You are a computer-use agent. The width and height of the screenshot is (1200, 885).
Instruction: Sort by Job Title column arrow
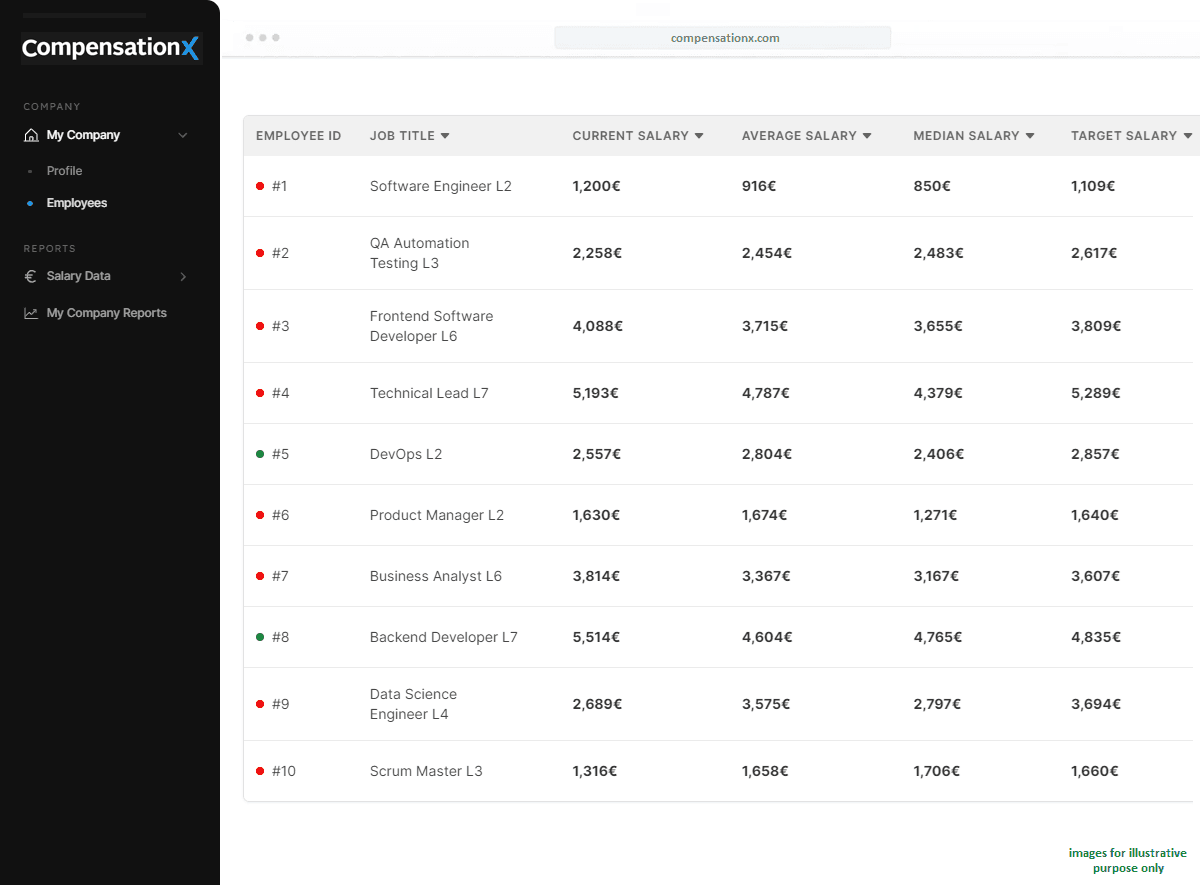(445, 136)
